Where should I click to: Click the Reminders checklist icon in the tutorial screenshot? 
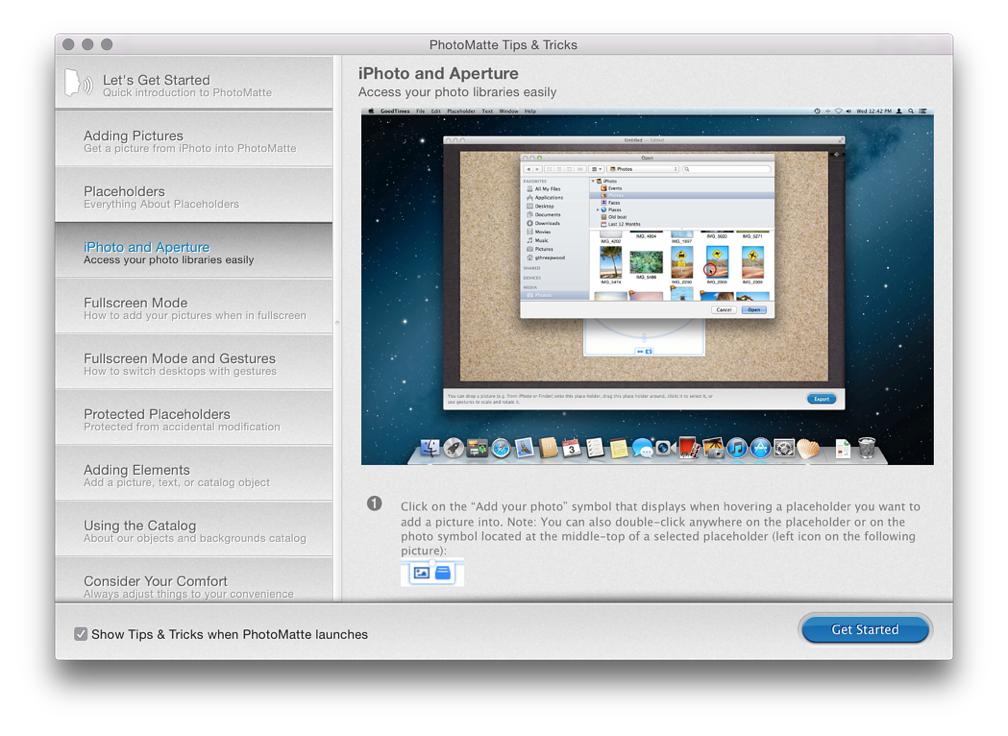[x=595, y=447]
